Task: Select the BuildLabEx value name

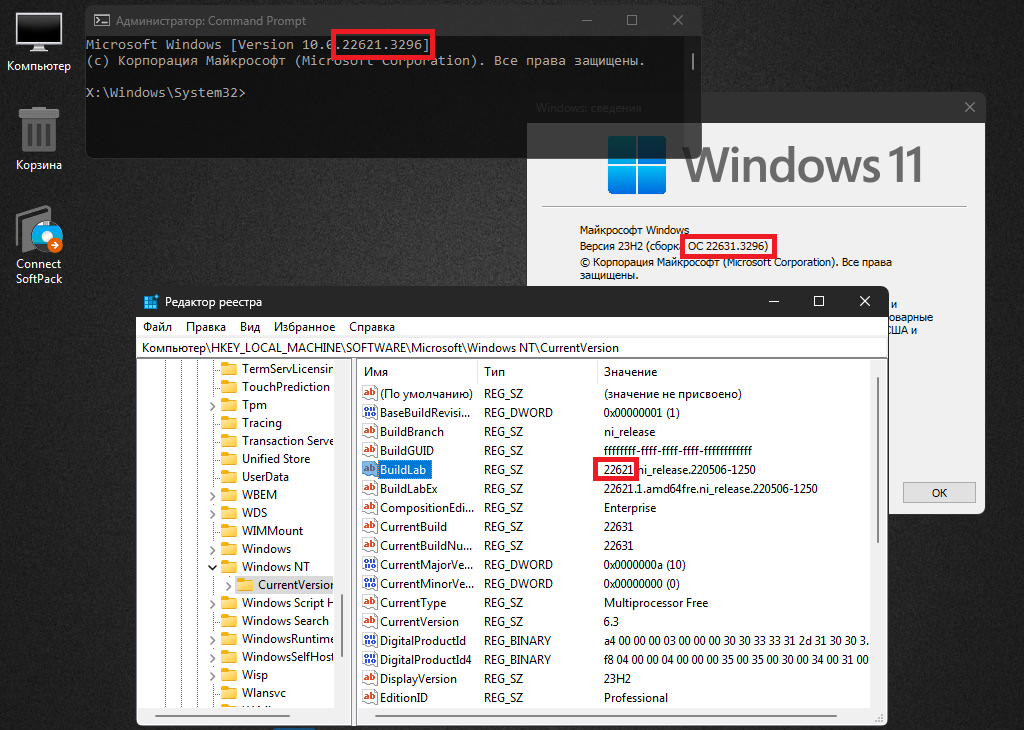Action: 409,488
